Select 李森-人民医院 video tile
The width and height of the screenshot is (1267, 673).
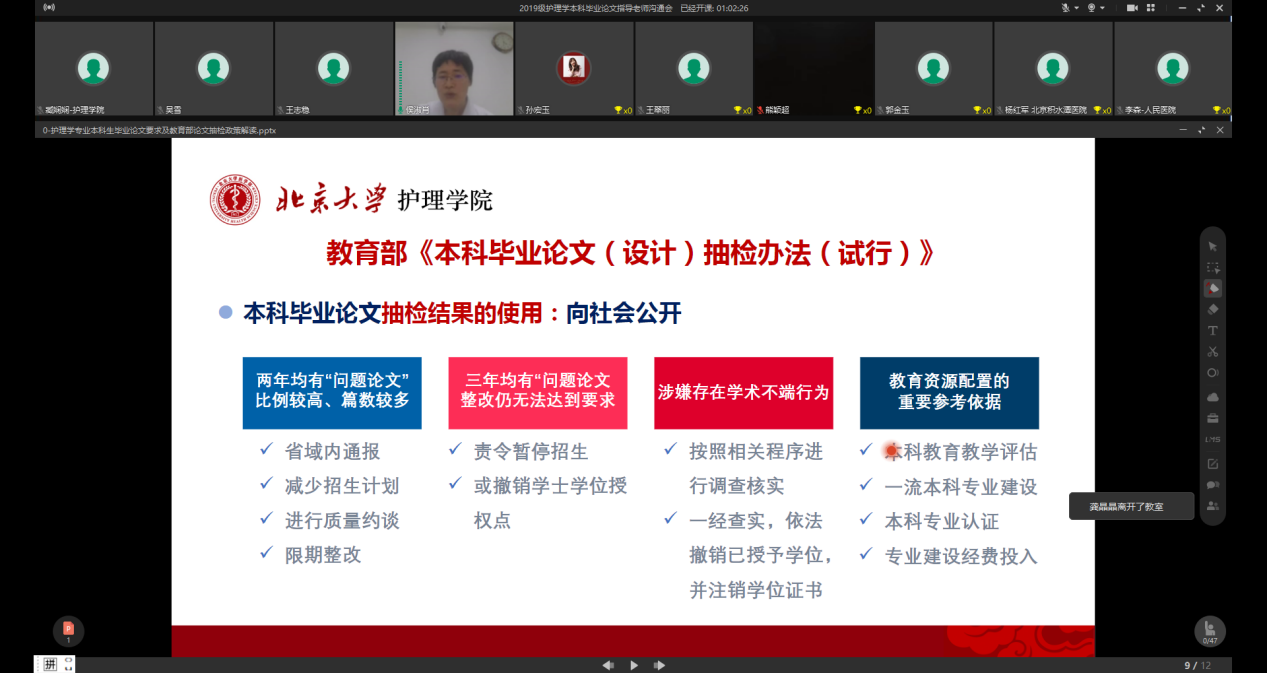(x=1173, y=69)
